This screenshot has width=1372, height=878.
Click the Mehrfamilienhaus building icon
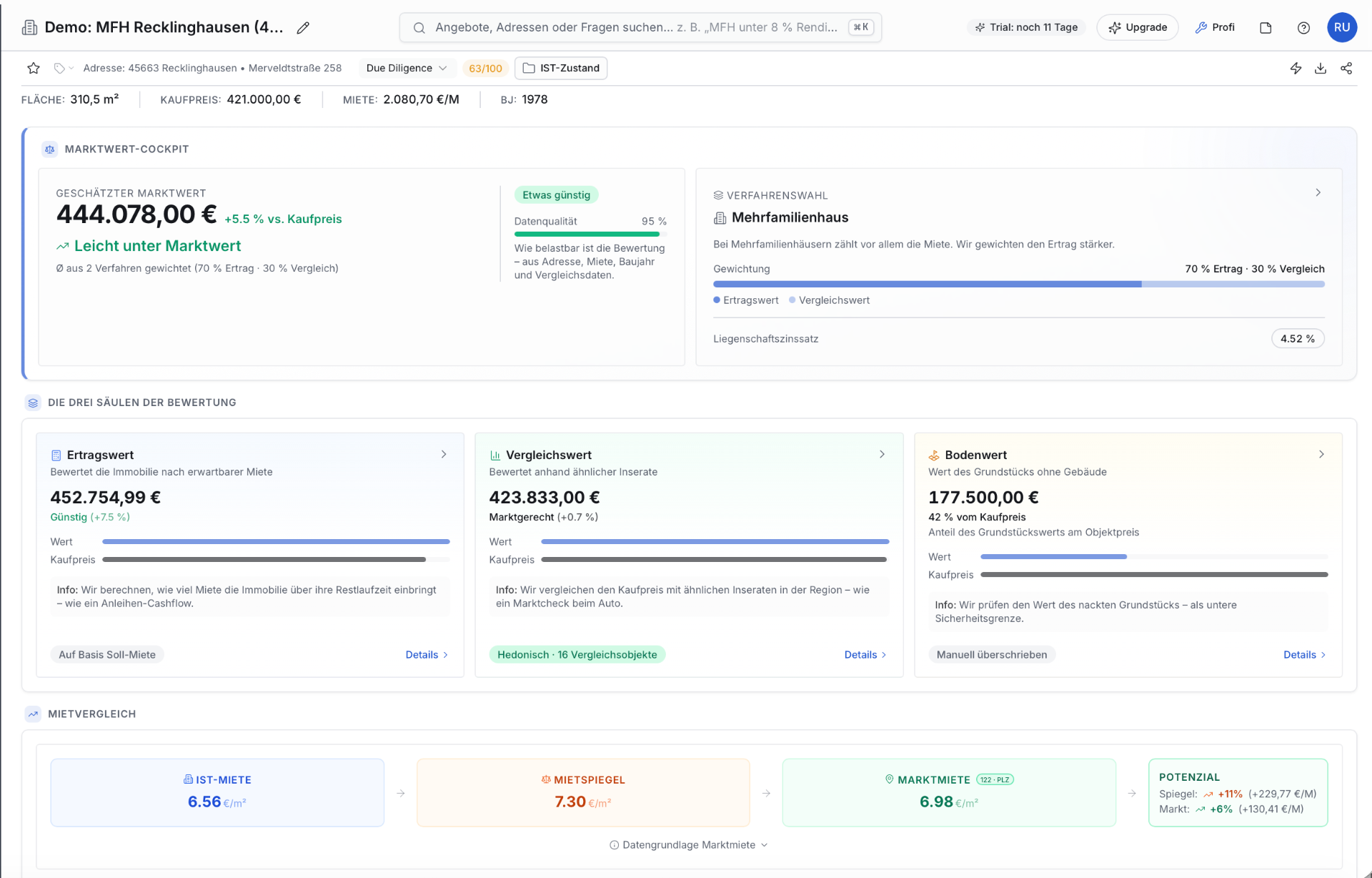(720, 217)
